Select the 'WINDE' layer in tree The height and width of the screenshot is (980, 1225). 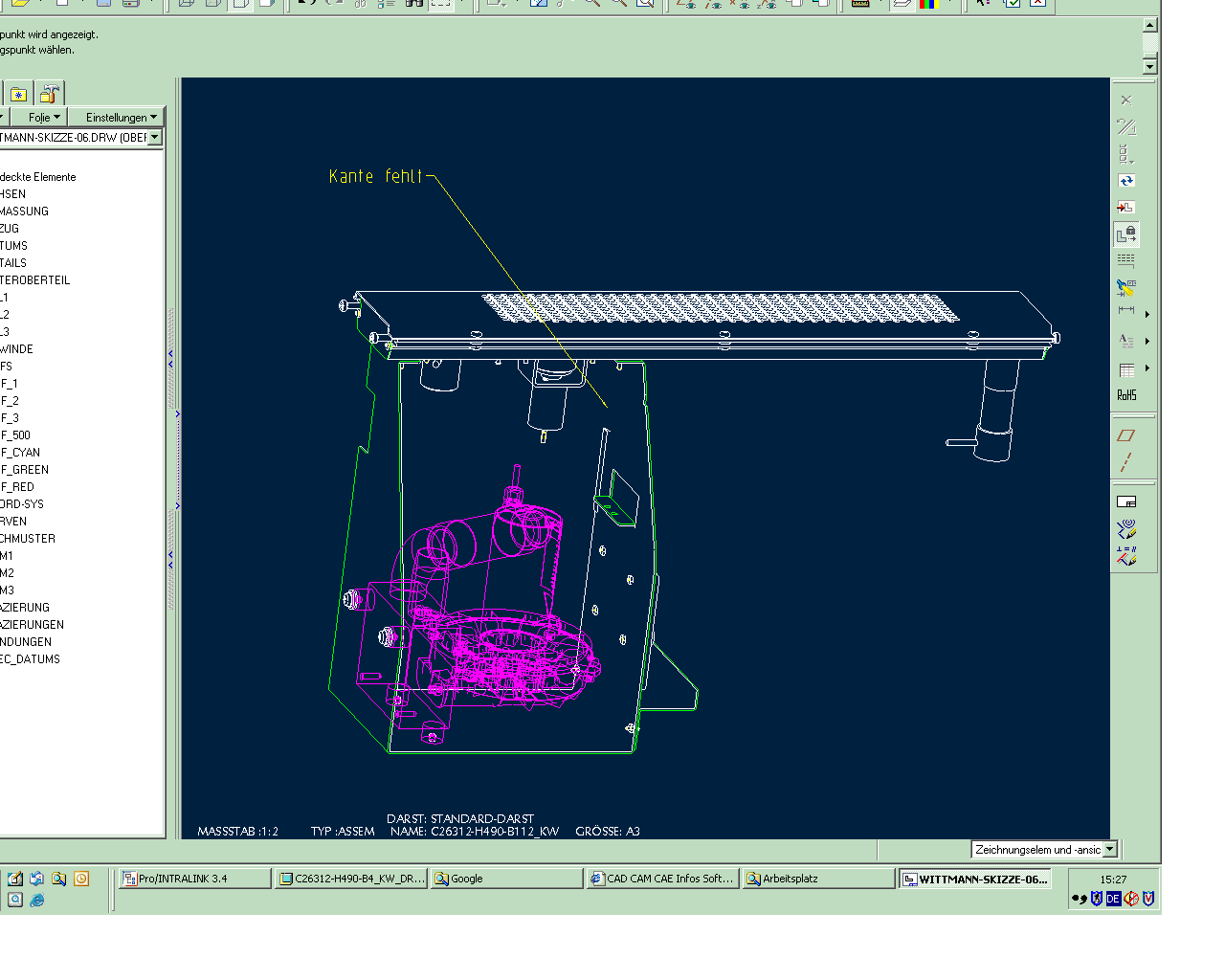pos(17,349)
